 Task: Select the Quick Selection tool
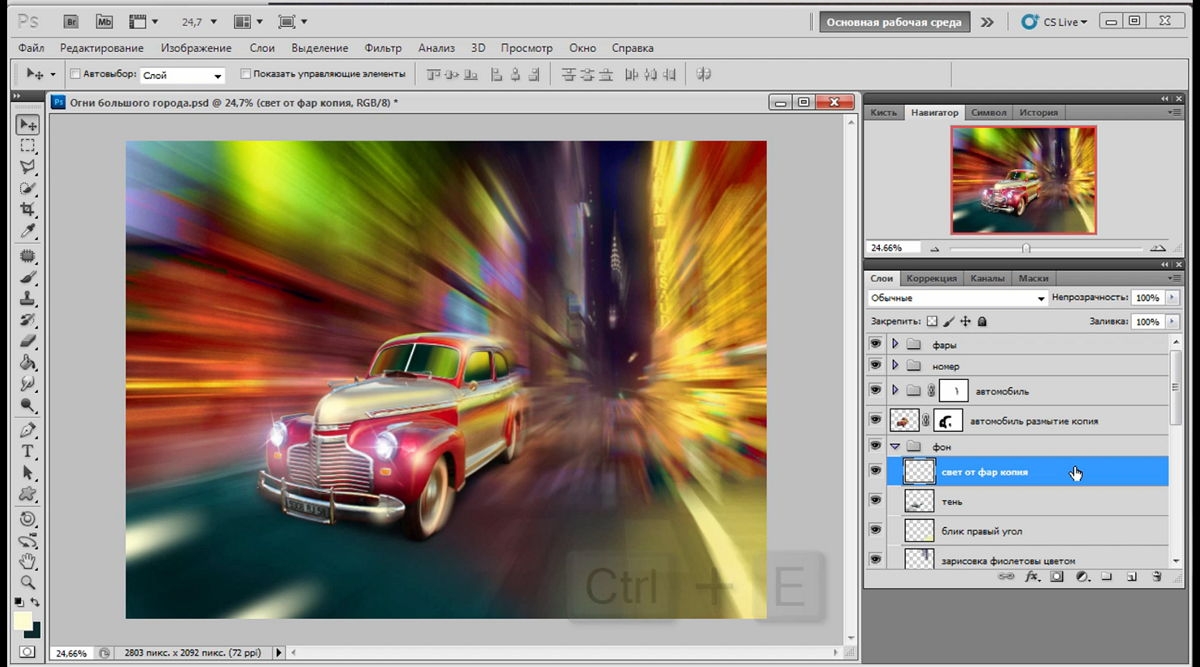pyautogui.click(x=28, y=188)
